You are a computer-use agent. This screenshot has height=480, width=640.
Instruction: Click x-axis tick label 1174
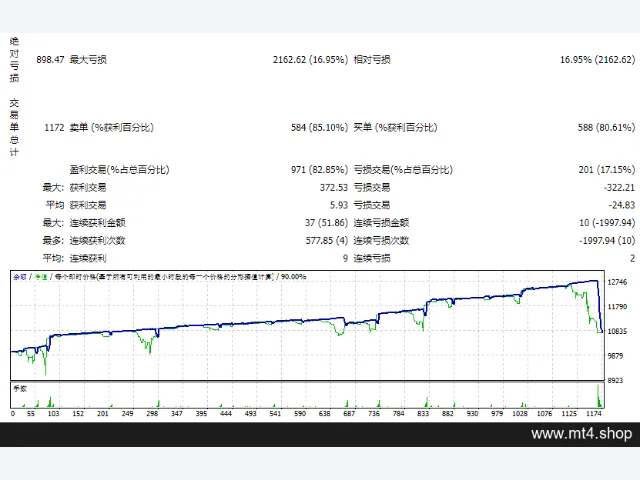pyautogui.click(x=594, y=414)
